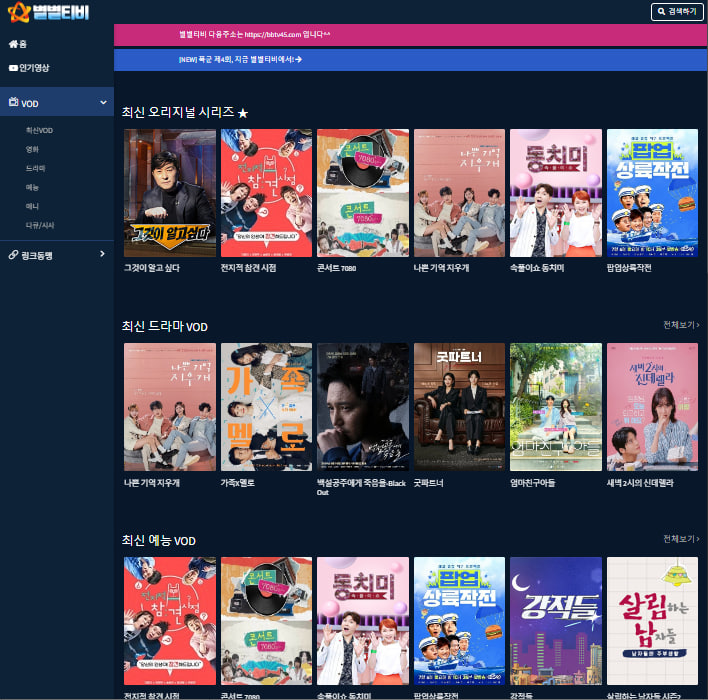Click the pink next-address notice banner
The height and width of the screenshot is (700, 708).
click(x=410, y=35)
